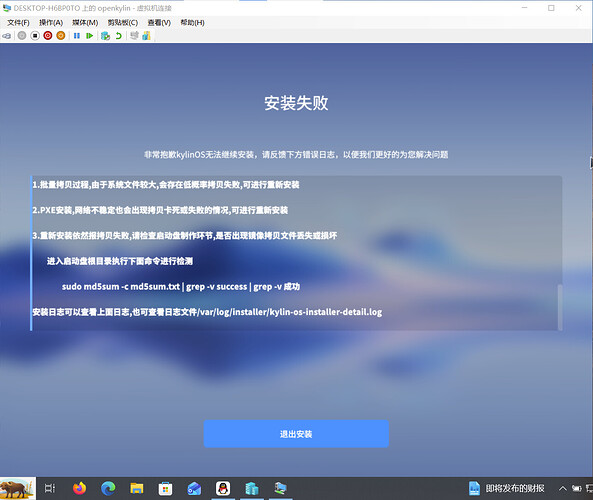593x500 pixels.
Task: Open File Explorer from the taskbar
Action: click(x=137, y=488)
